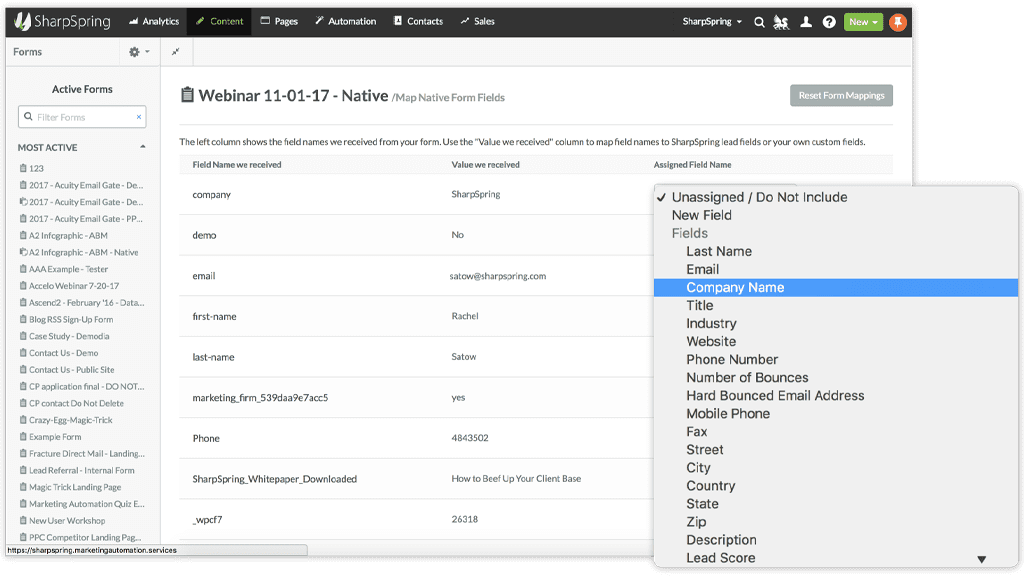The width and height of the screenshot is (1024, 576).
Task: Open the SharpSpring account dropdown
Action: coord(712,22)
